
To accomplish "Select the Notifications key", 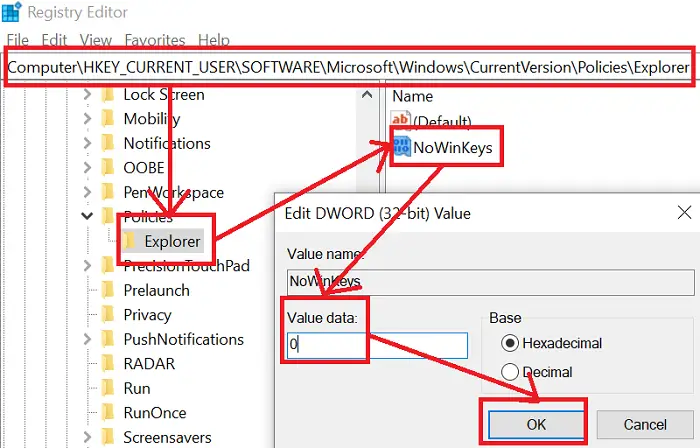I will pyautogui.click(x=167, y=143).
